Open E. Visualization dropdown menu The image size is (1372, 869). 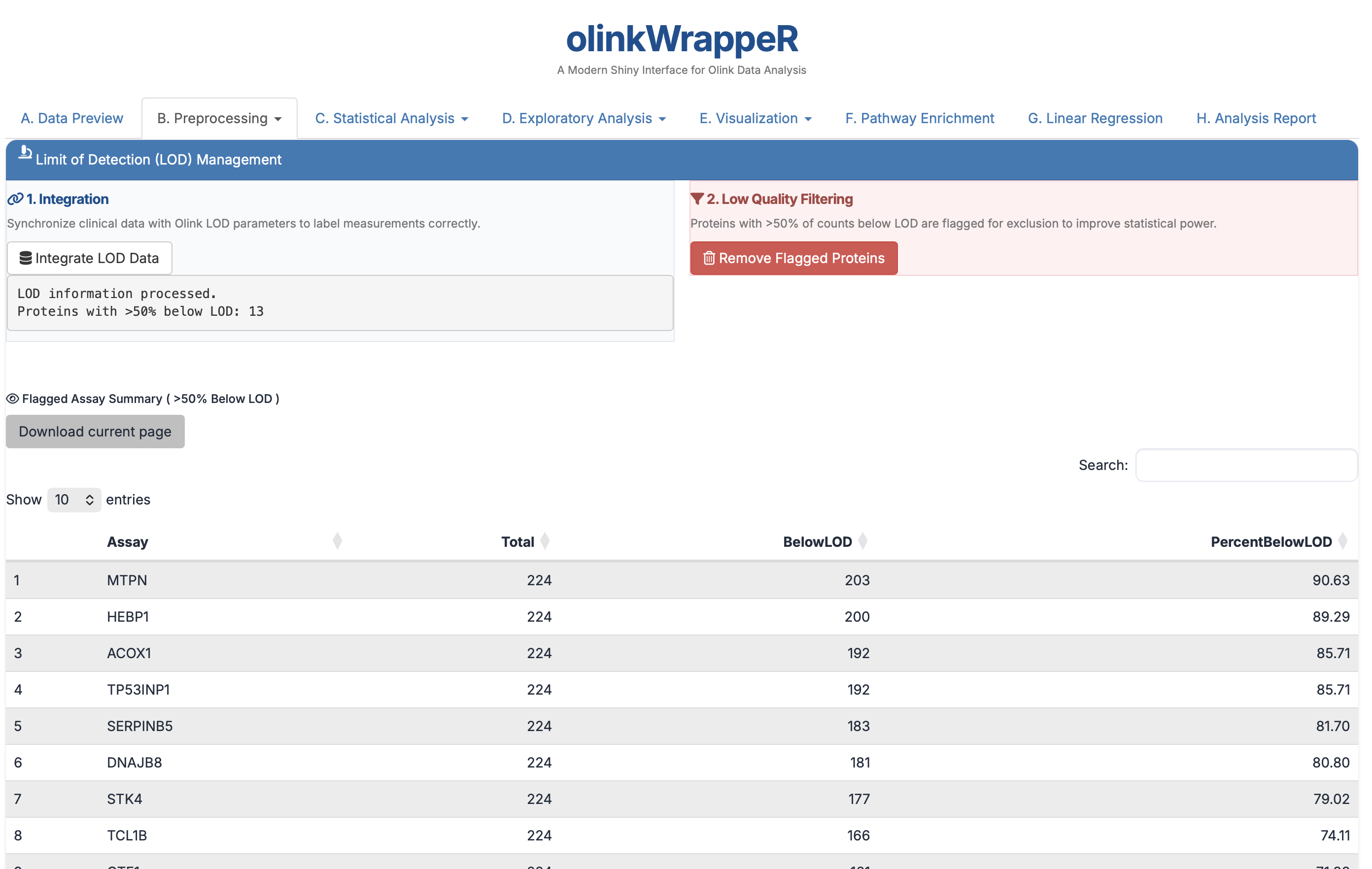point(755,118)
